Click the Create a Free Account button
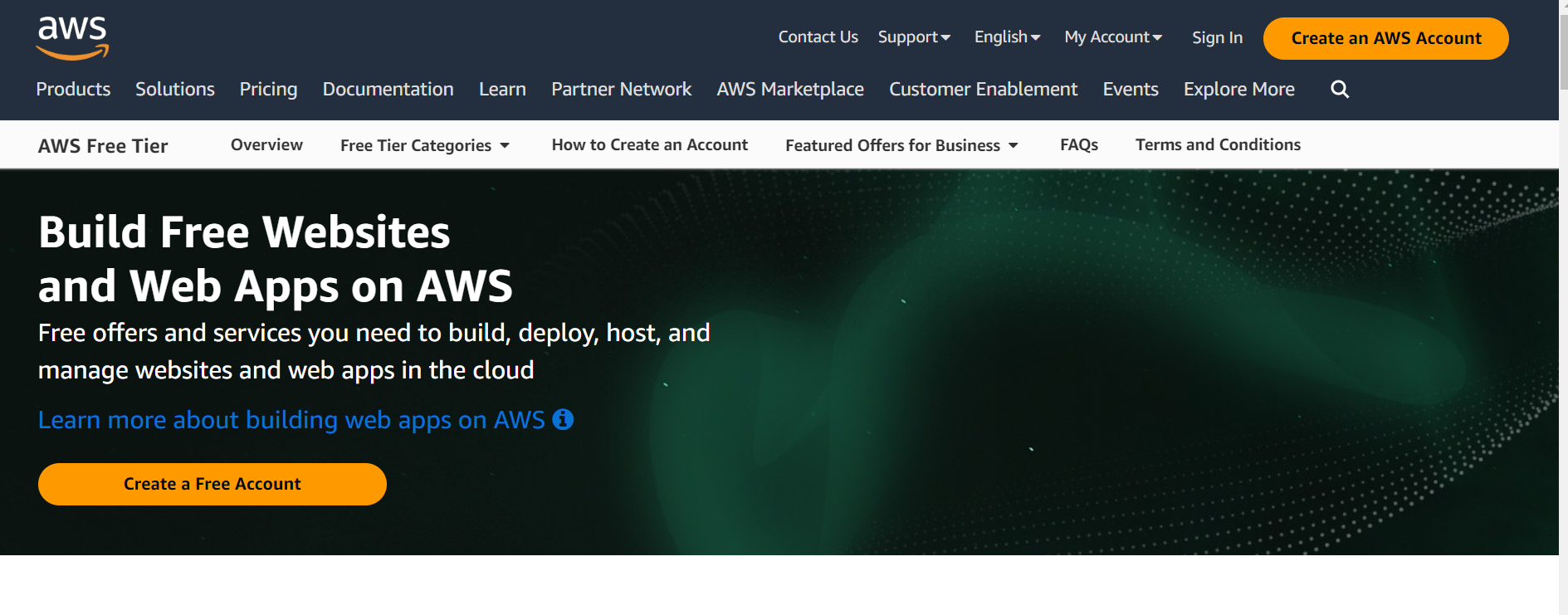Screen dimensions: 1568x615 point(212,484)
